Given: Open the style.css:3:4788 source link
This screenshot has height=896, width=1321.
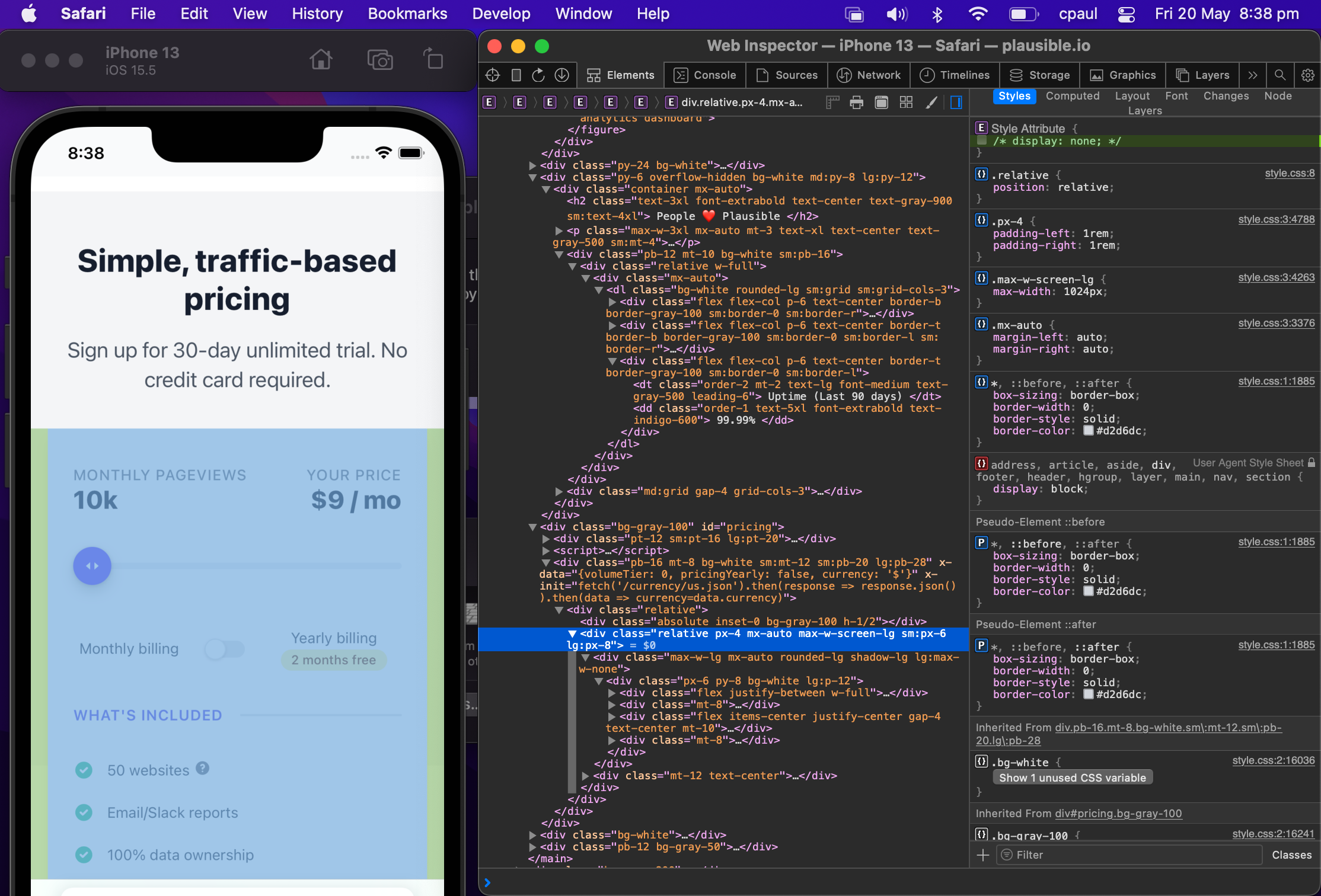Looking at the screenshot, I should pos(1276,219).
